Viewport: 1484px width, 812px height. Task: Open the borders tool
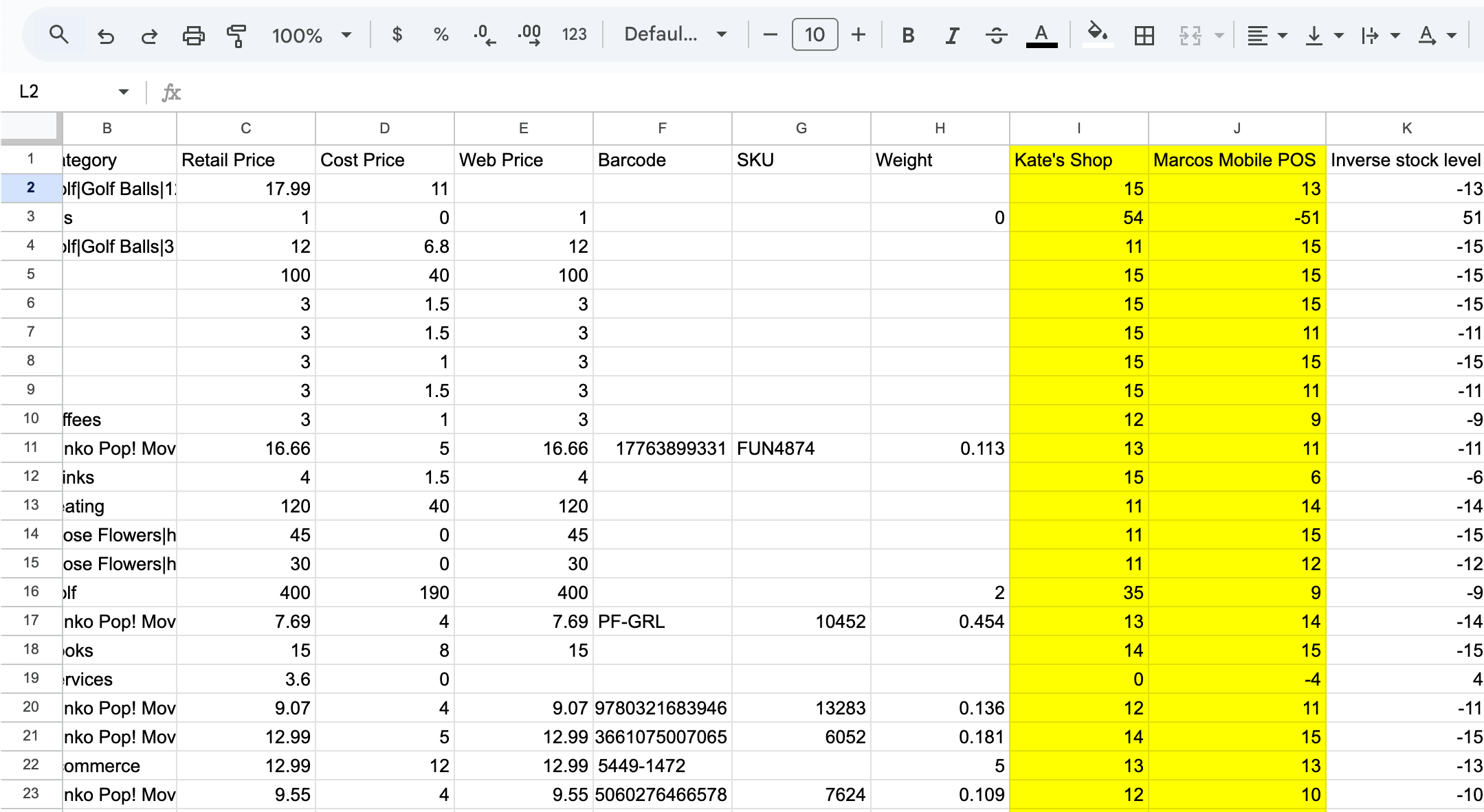click(1144, 35)
